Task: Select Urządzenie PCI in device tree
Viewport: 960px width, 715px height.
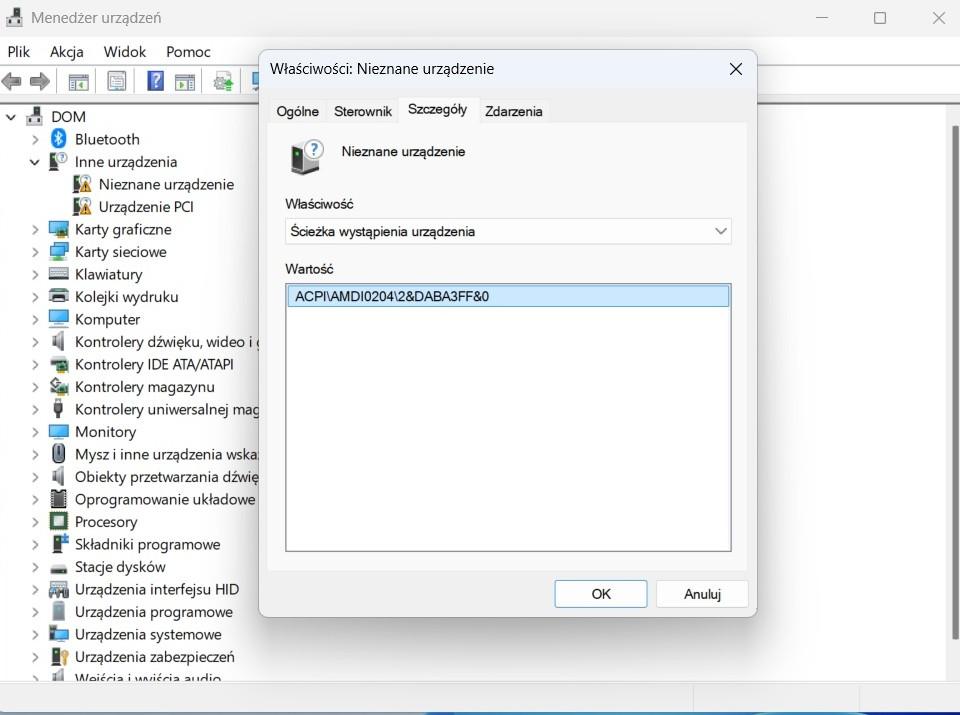Action: pyautogui.click(x=145, y=207)
